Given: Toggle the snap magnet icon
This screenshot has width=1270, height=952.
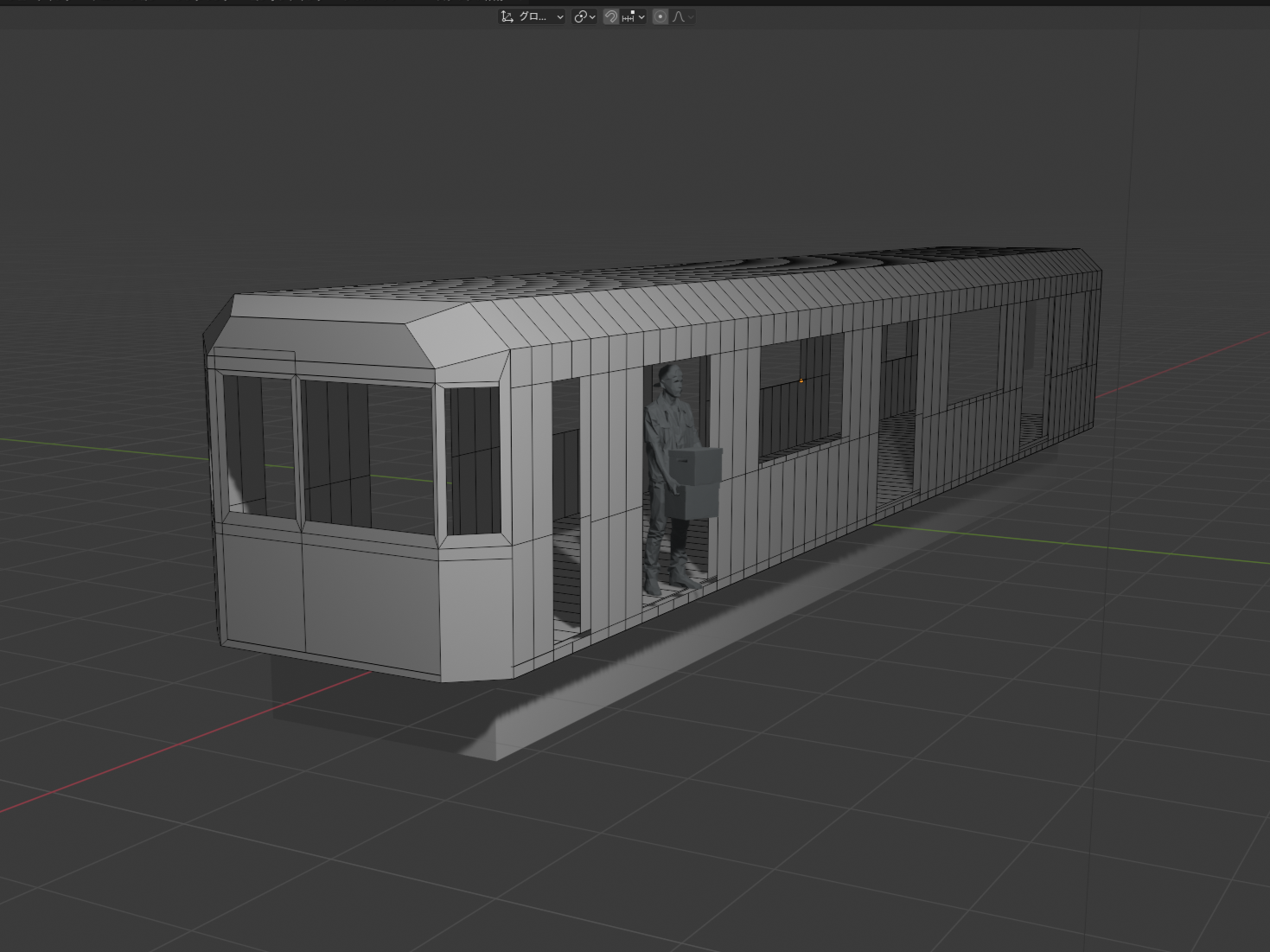Looking at the screenshot, I should [610, 16].
